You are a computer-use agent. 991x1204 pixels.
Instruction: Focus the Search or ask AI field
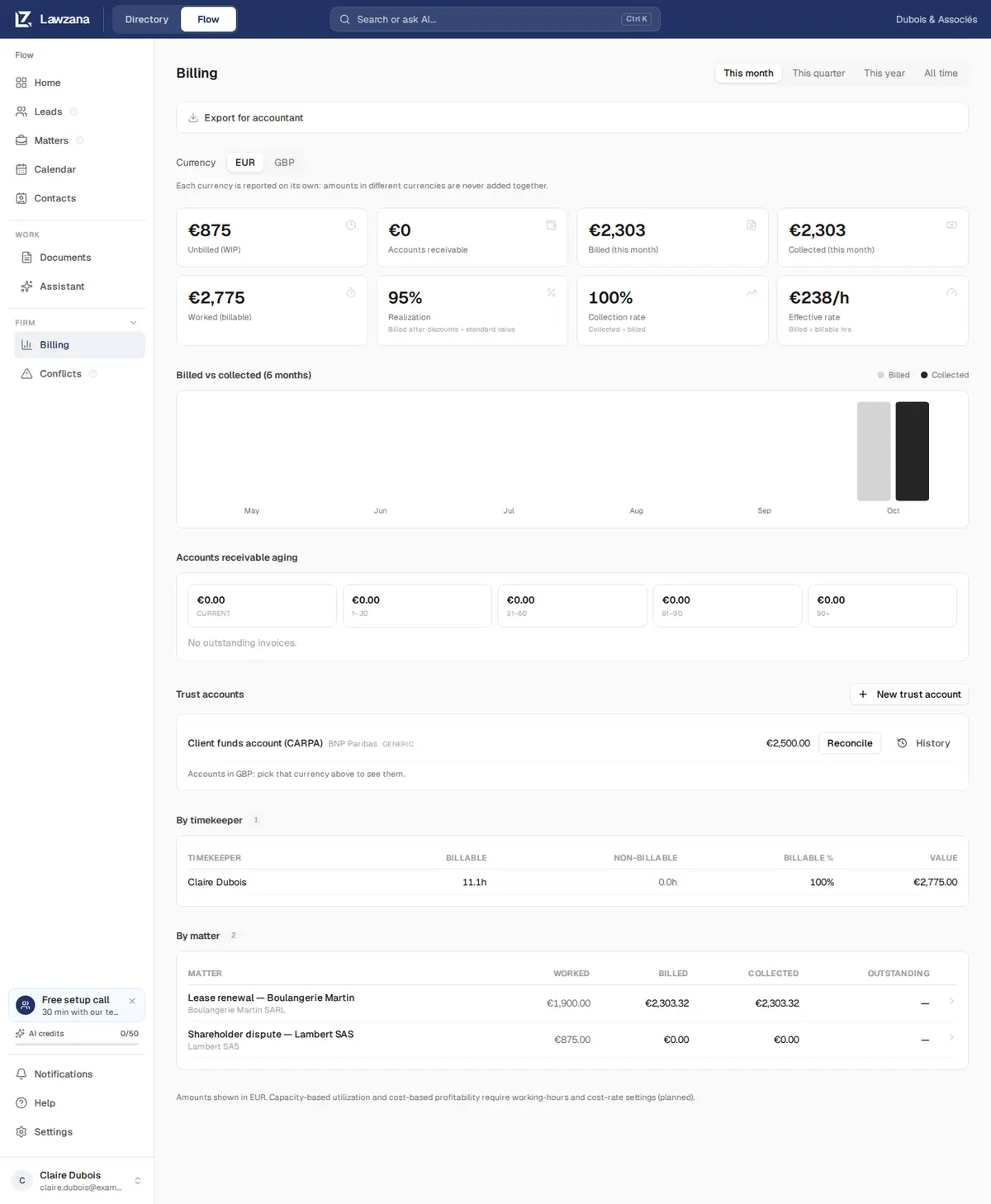(x=495, y=19)
